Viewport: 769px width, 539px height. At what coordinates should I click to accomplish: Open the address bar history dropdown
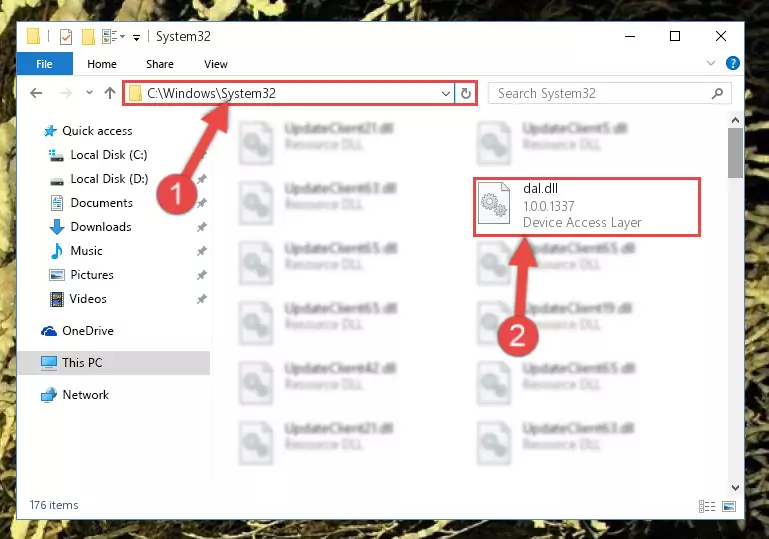click(446, 93)
